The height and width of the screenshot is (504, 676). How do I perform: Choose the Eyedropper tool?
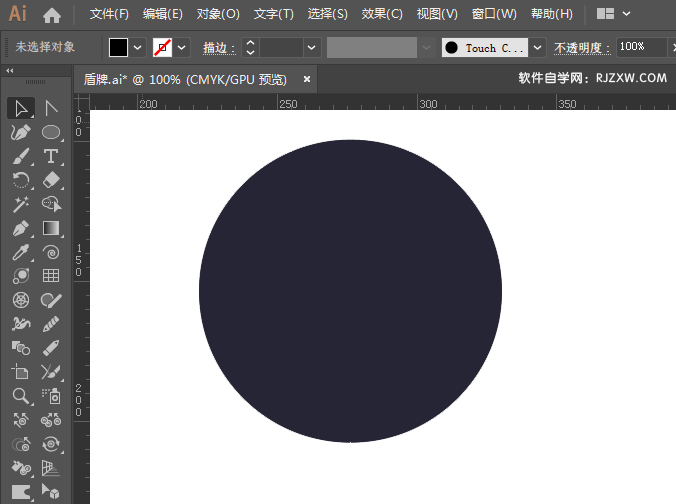click(21, 252)
